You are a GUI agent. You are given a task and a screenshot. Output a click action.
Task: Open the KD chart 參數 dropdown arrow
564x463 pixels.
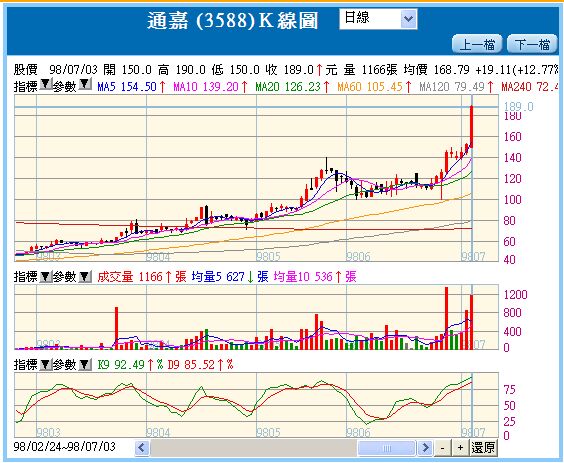(85, 365)
